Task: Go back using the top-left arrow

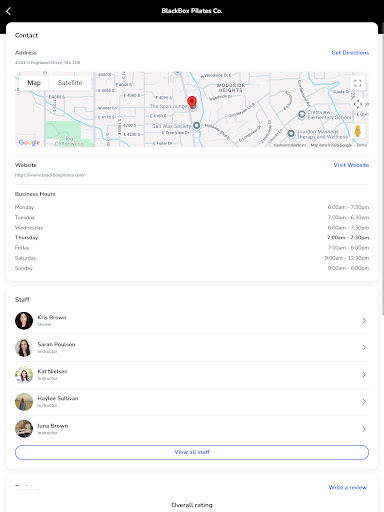Action: pyautogui.click(x=9, y=11)
